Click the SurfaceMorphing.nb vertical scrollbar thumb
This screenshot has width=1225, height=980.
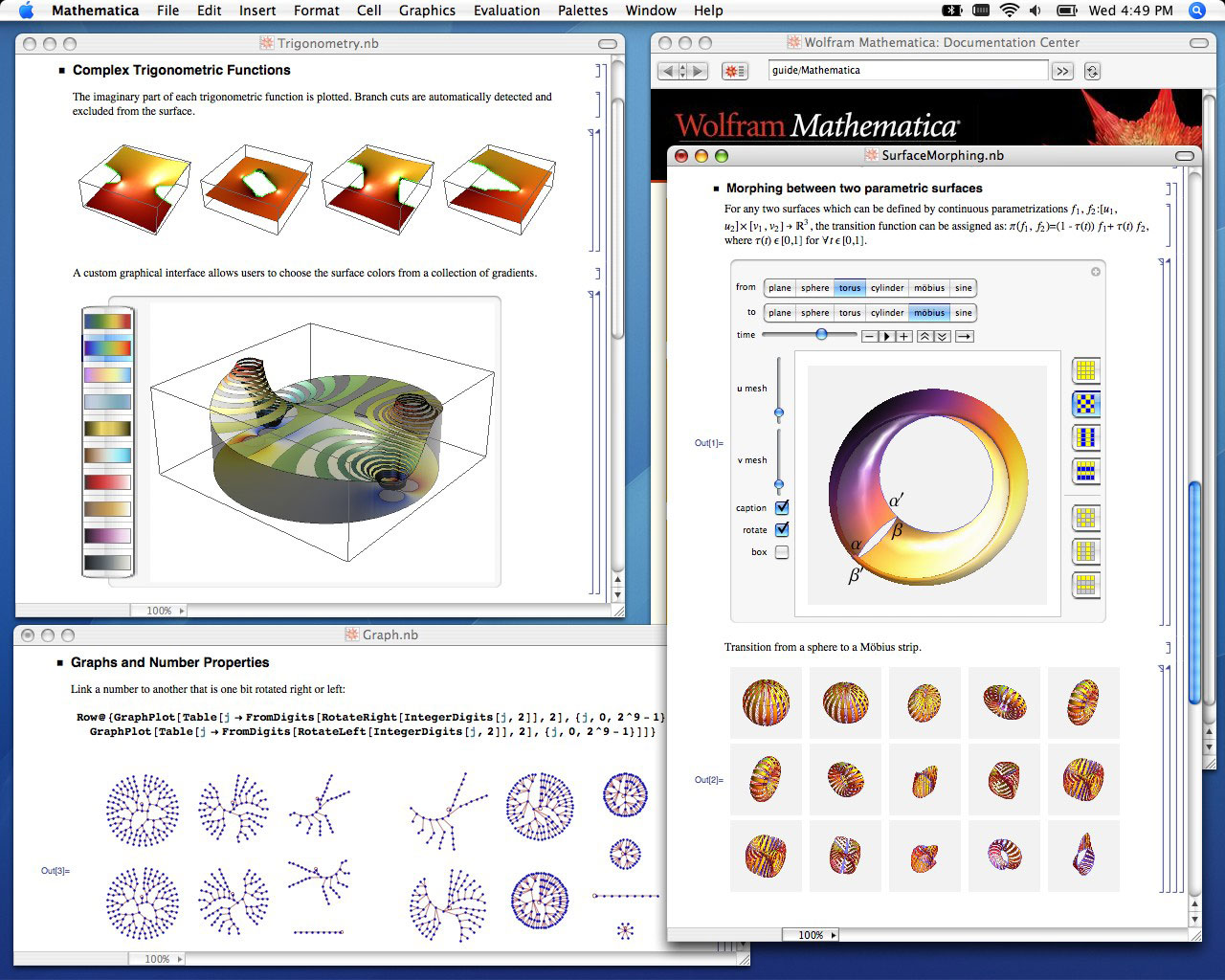pos(1194,593)
